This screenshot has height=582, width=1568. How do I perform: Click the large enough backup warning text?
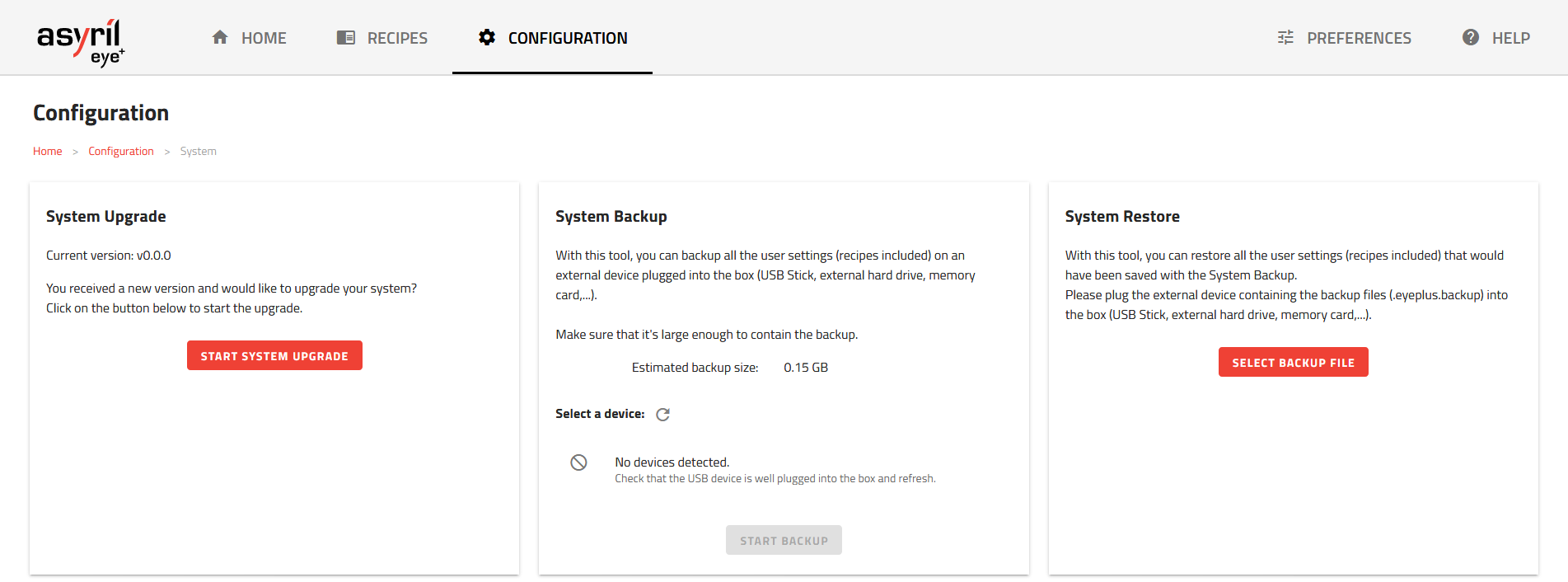(707, 335)
